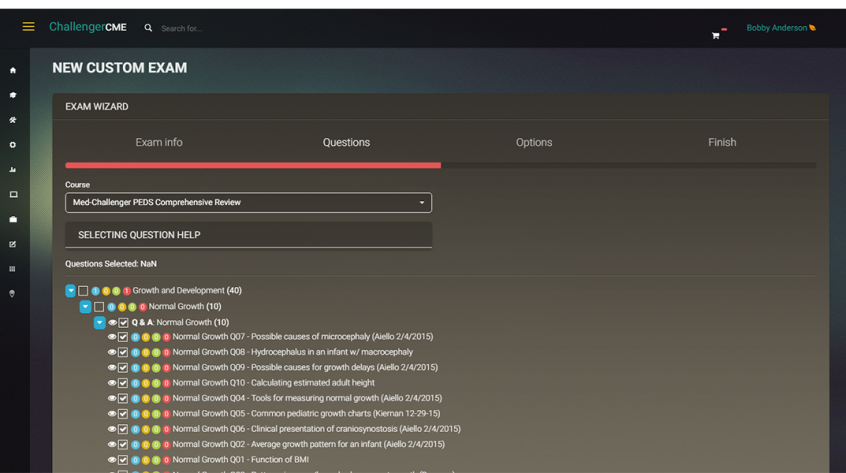This screenshot has height=473, width=846.
Task: Open the graduation cap sidebar icon
Action: click(x=13, y=95)
